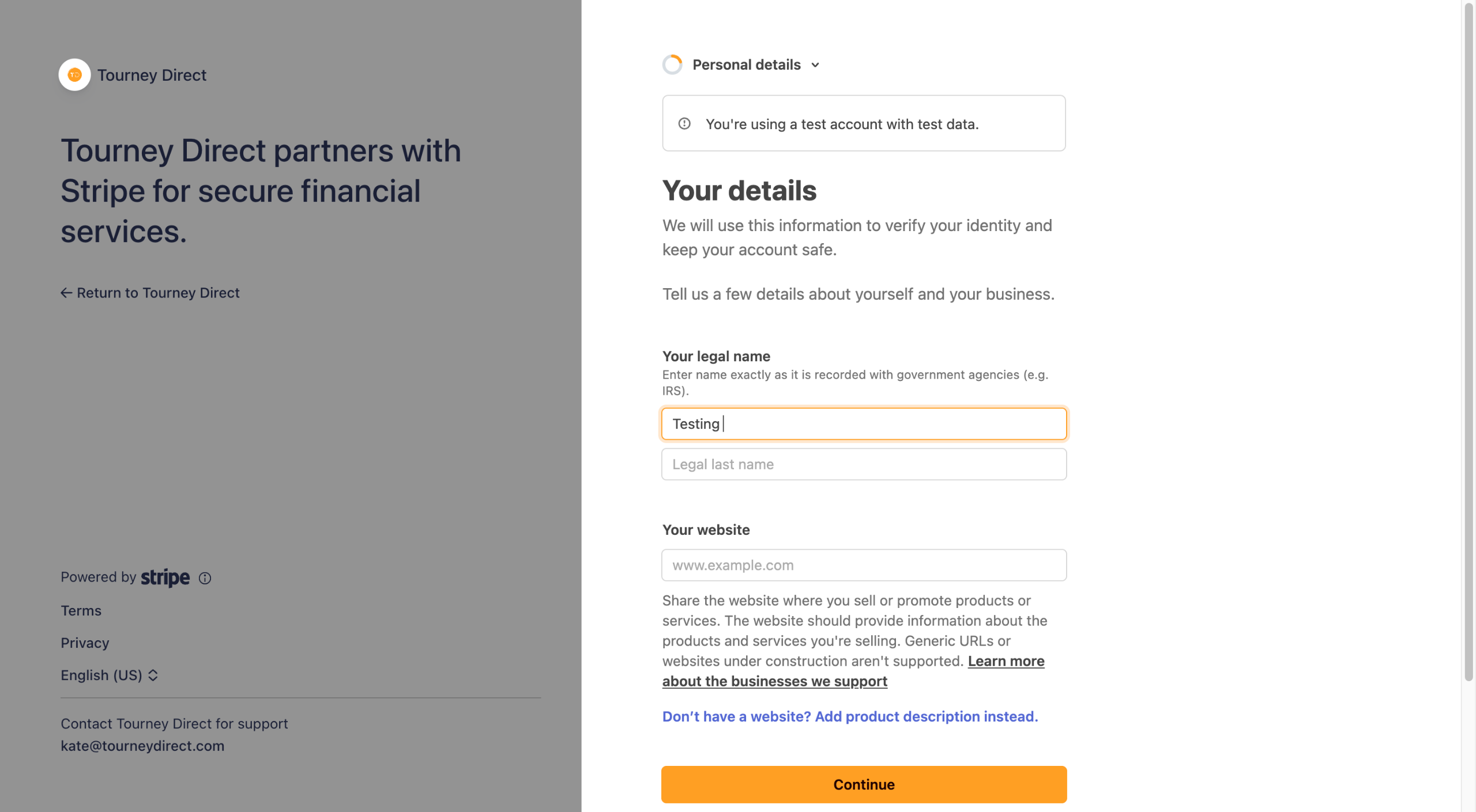1476x812 pixels.
Task: Open the Terms link
Action: [81, 611]
